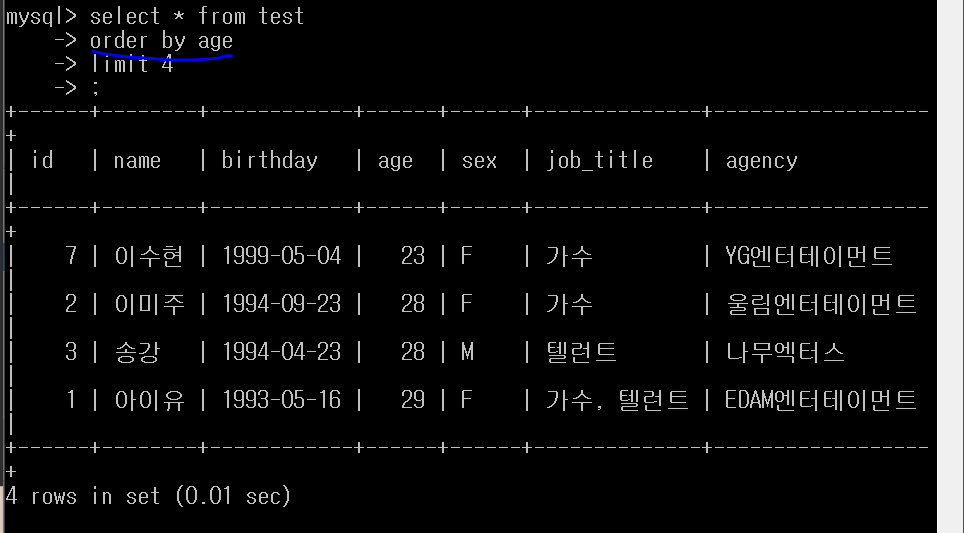Screen dimensions: 964x533
Task: Click the 'order by age' clause
Action: pyautogui.click(x=161, y=41)
